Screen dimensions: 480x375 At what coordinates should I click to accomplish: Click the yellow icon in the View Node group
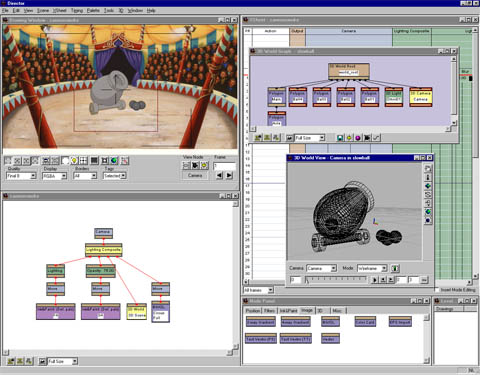[204, 165]
